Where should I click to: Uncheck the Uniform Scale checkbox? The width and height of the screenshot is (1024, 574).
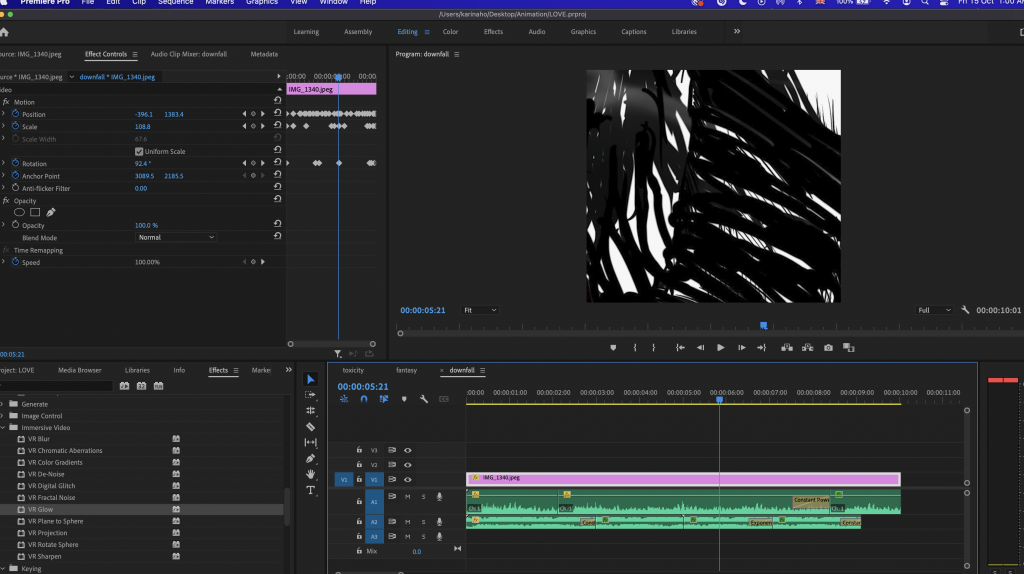click(139, 151)
